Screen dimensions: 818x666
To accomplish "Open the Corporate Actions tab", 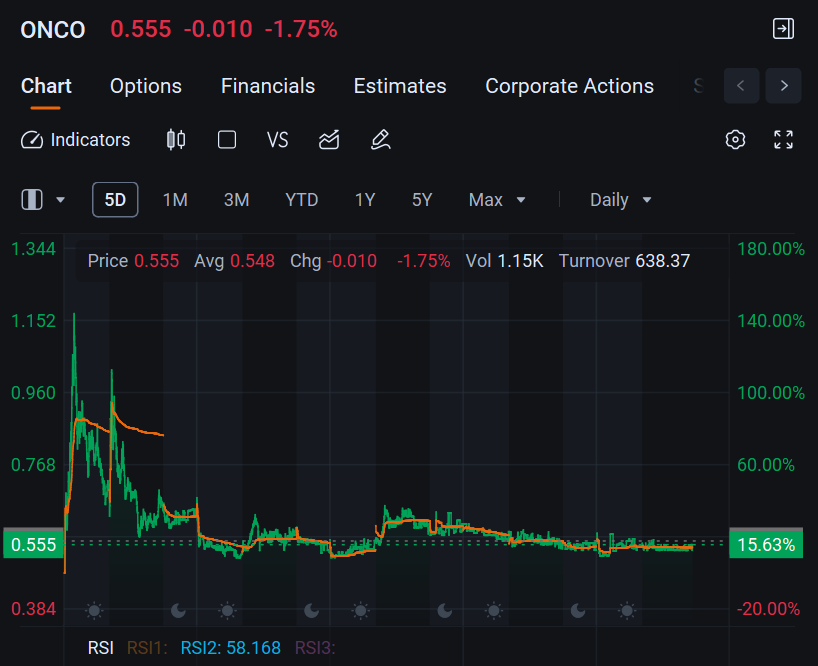I will coord(569,86).
